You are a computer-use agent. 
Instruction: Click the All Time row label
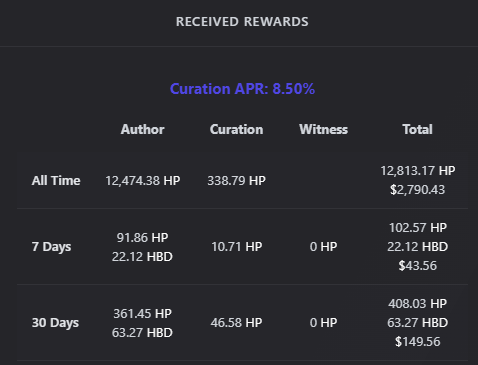coord(56,181)
